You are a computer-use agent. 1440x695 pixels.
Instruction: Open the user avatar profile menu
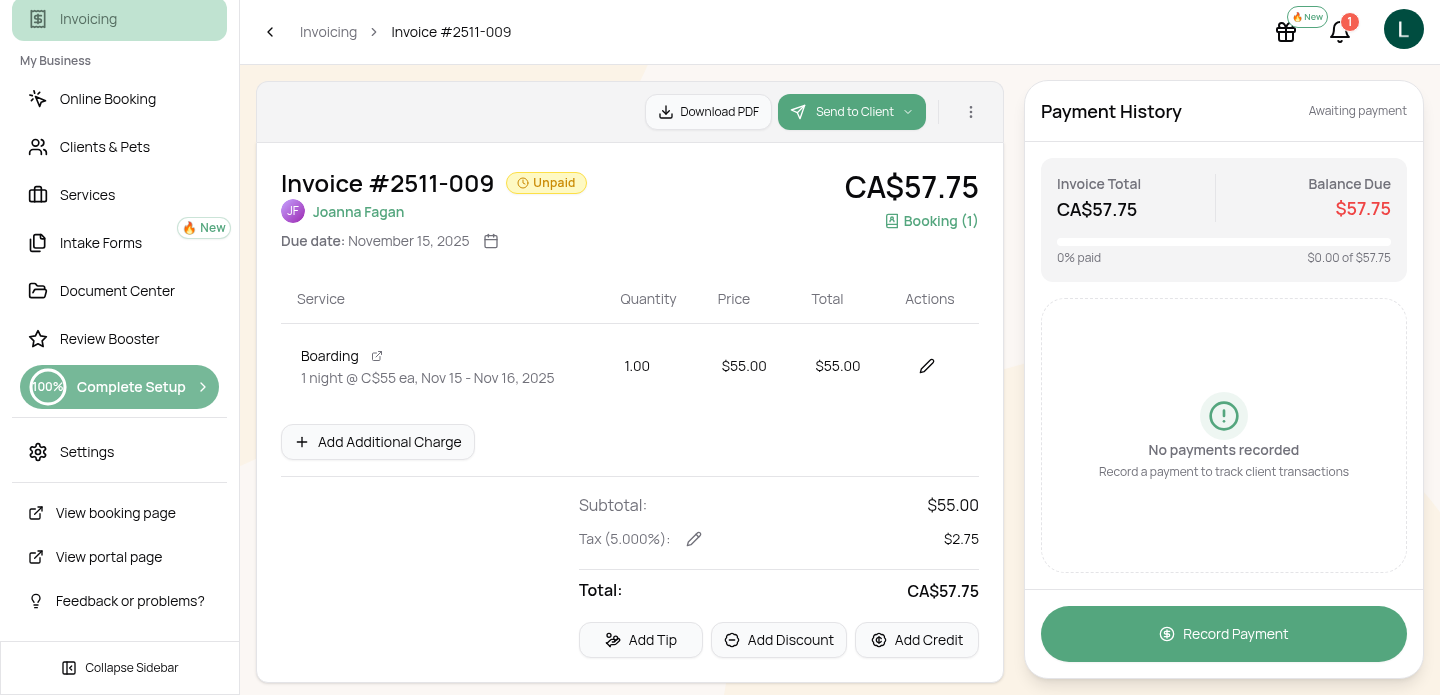[1403, 29]
